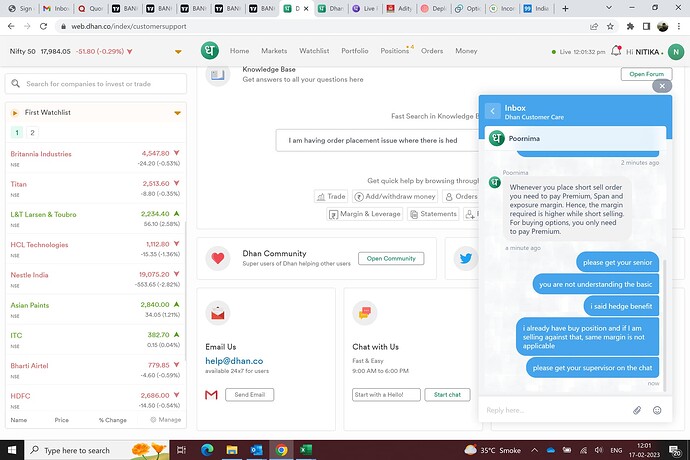
Task: Open the browser tab search chevron
Action: (609, 8)
